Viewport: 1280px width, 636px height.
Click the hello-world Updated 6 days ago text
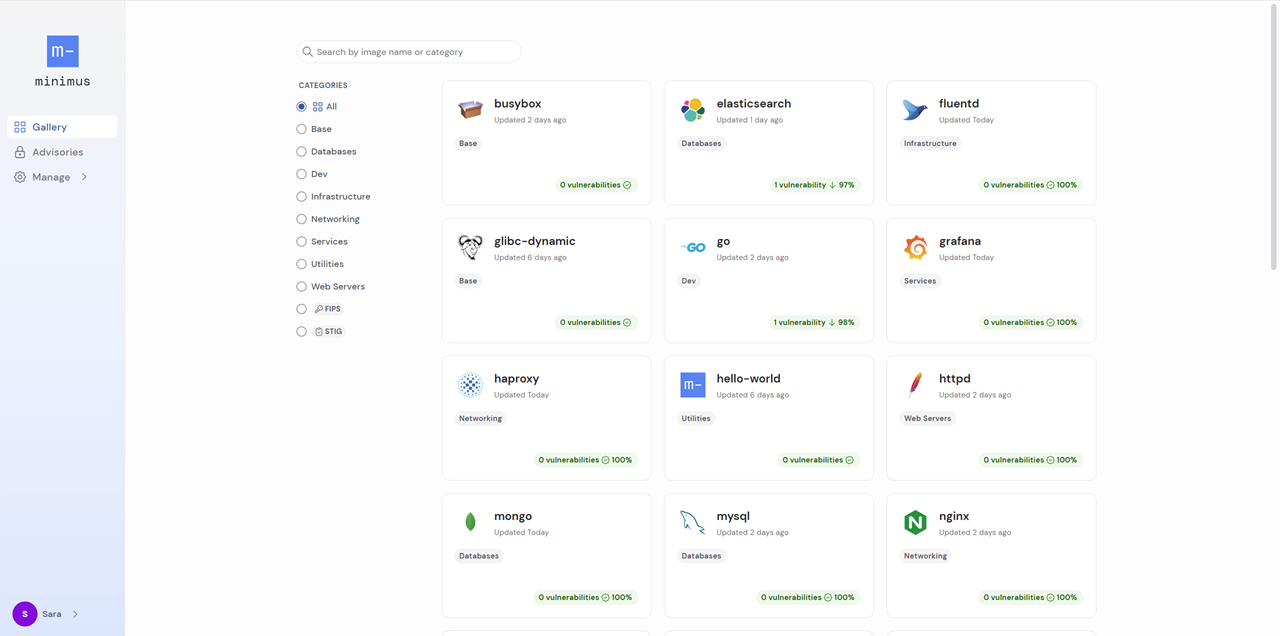click(x=752, y=395)
